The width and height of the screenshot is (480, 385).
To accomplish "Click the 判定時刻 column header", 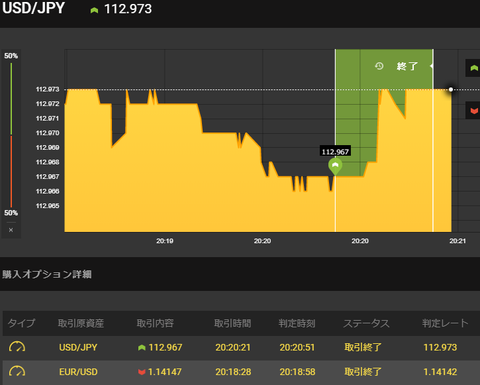I will [x=297, y=323].
